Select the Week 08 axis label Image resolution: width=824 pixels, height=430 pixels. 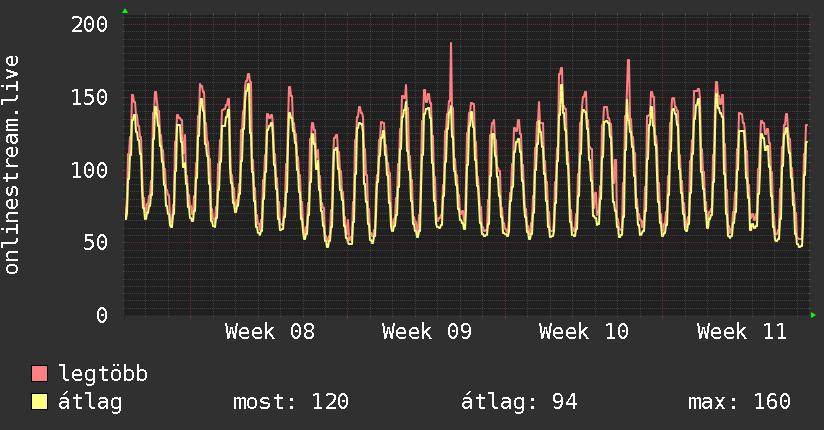tap(270, 332)
